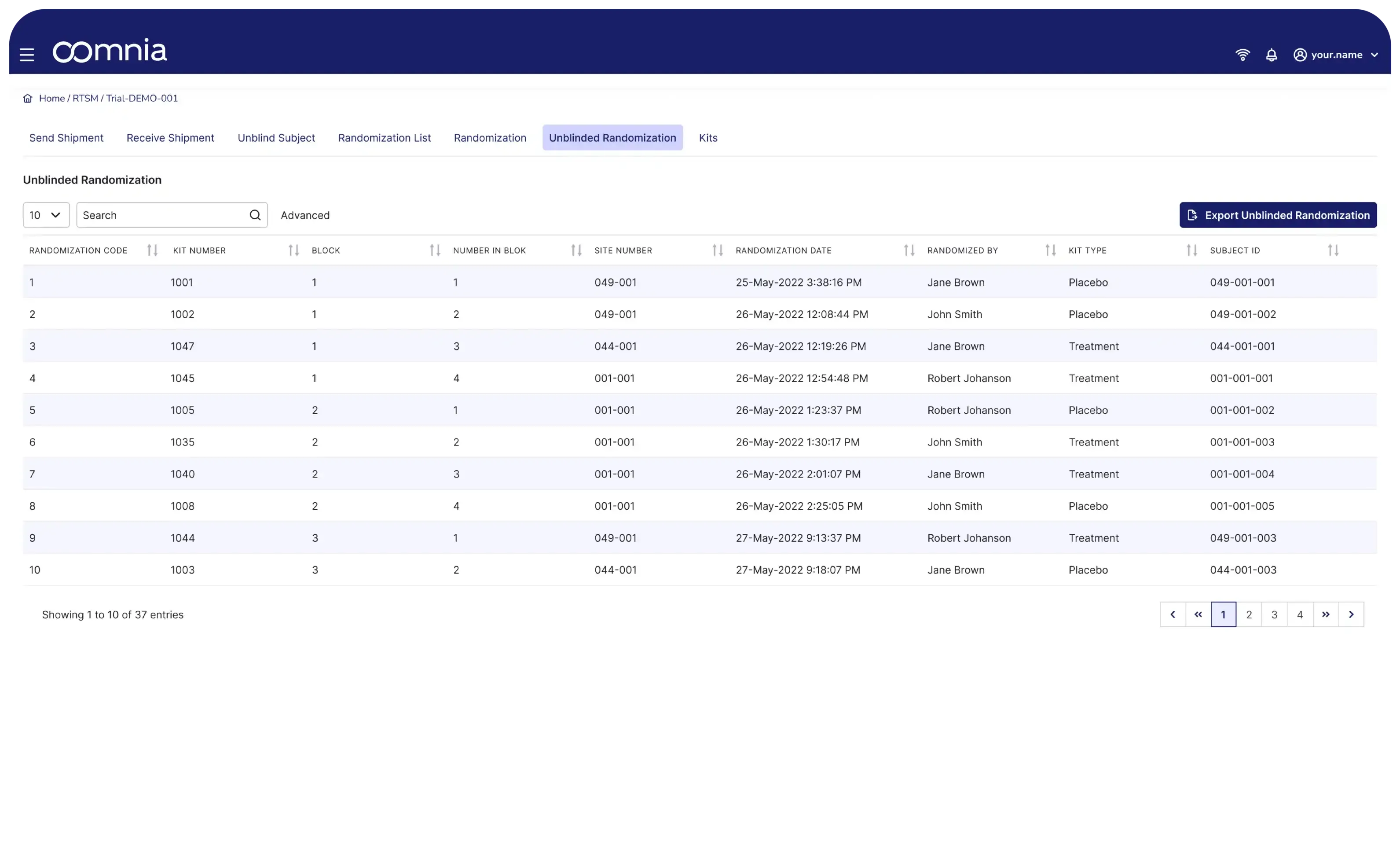Jump to first page double arrow
The width and height of the screenshot is (1400, 842).
[1198, 614]
